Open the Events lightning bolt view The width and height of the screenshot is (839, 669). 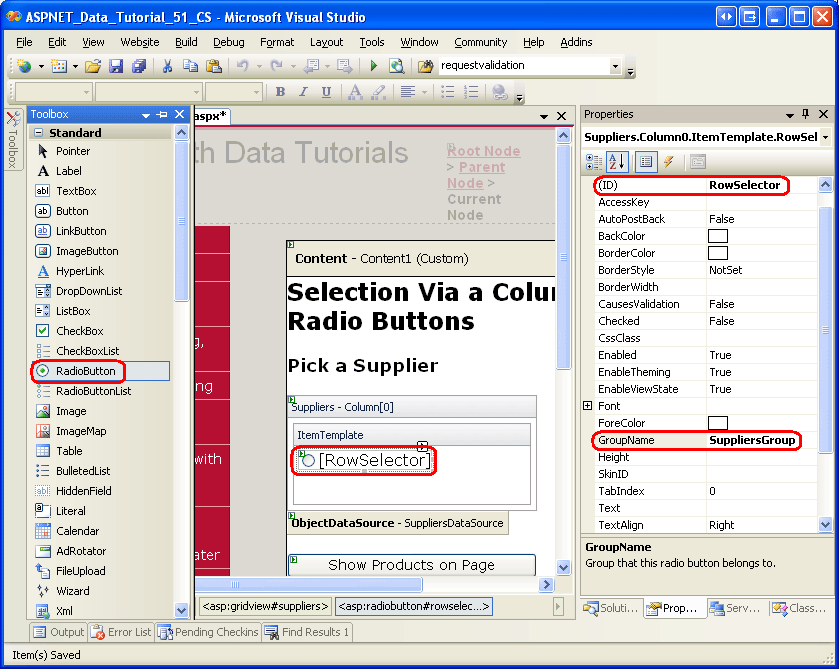pos(668,161)
